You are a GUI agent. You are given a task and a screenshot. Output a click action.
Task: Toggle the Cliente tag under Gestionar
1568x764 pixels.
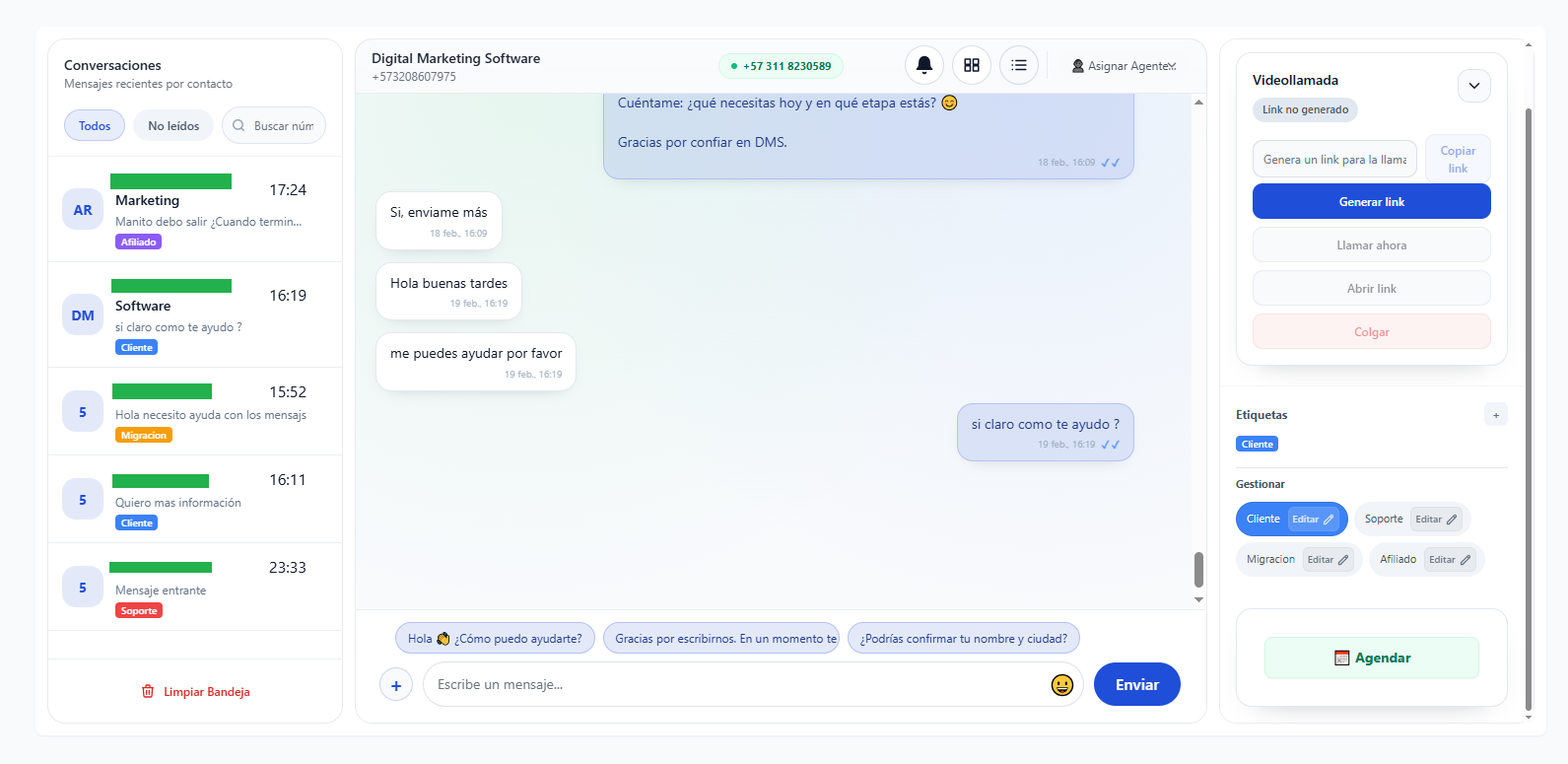point(1262,520)
